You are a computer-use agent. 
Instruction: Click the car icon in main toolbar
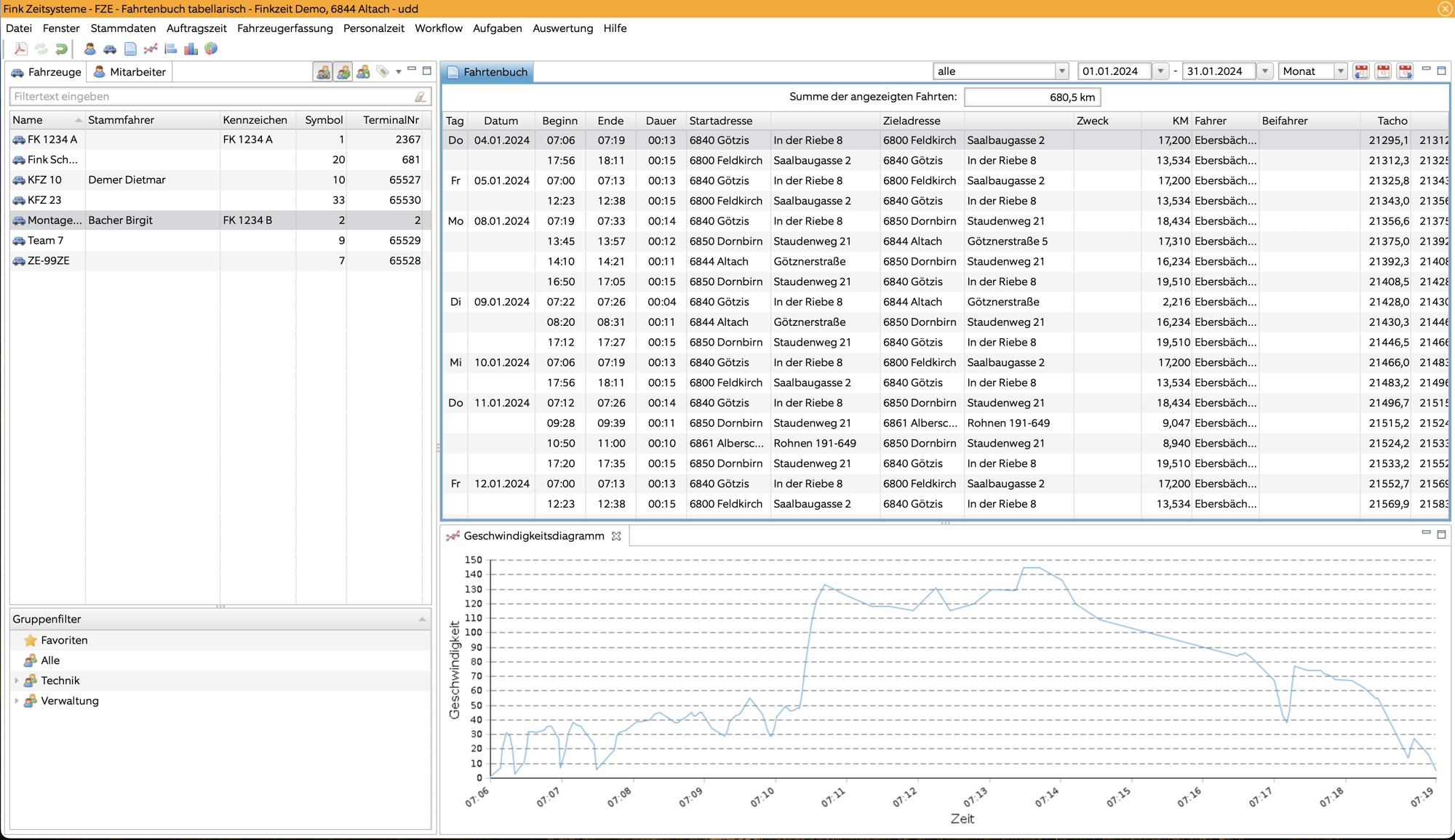point(110,49)
